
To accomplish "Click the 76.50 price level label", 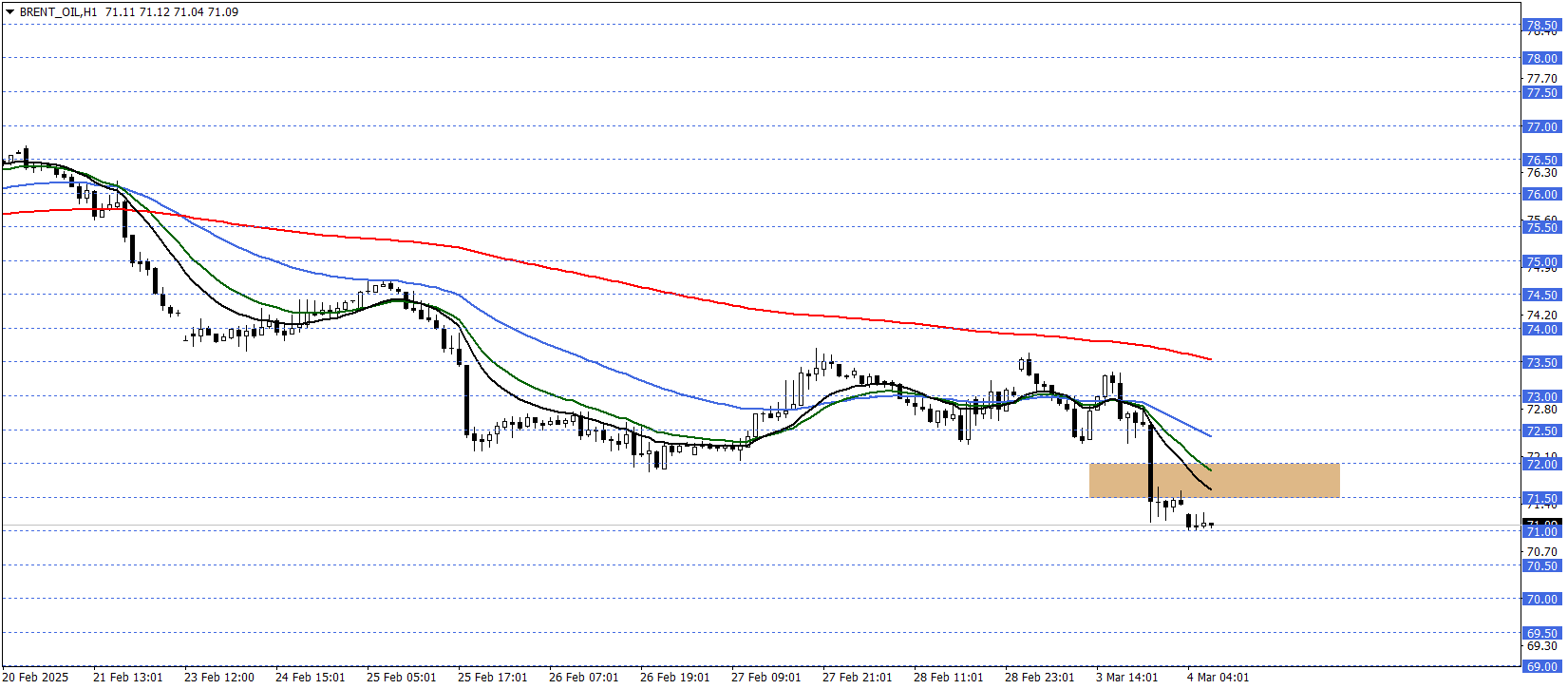I will pos(1541,161).
